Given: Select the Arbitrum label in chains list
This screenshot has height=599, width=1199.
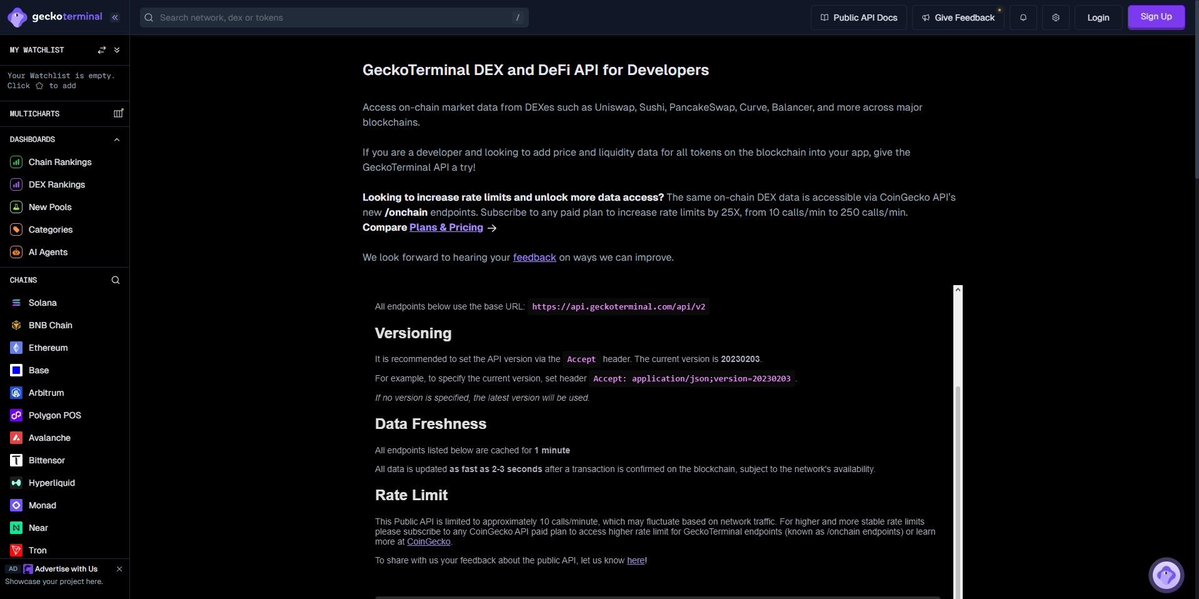Looking at the screenshot, I should 46,392.
